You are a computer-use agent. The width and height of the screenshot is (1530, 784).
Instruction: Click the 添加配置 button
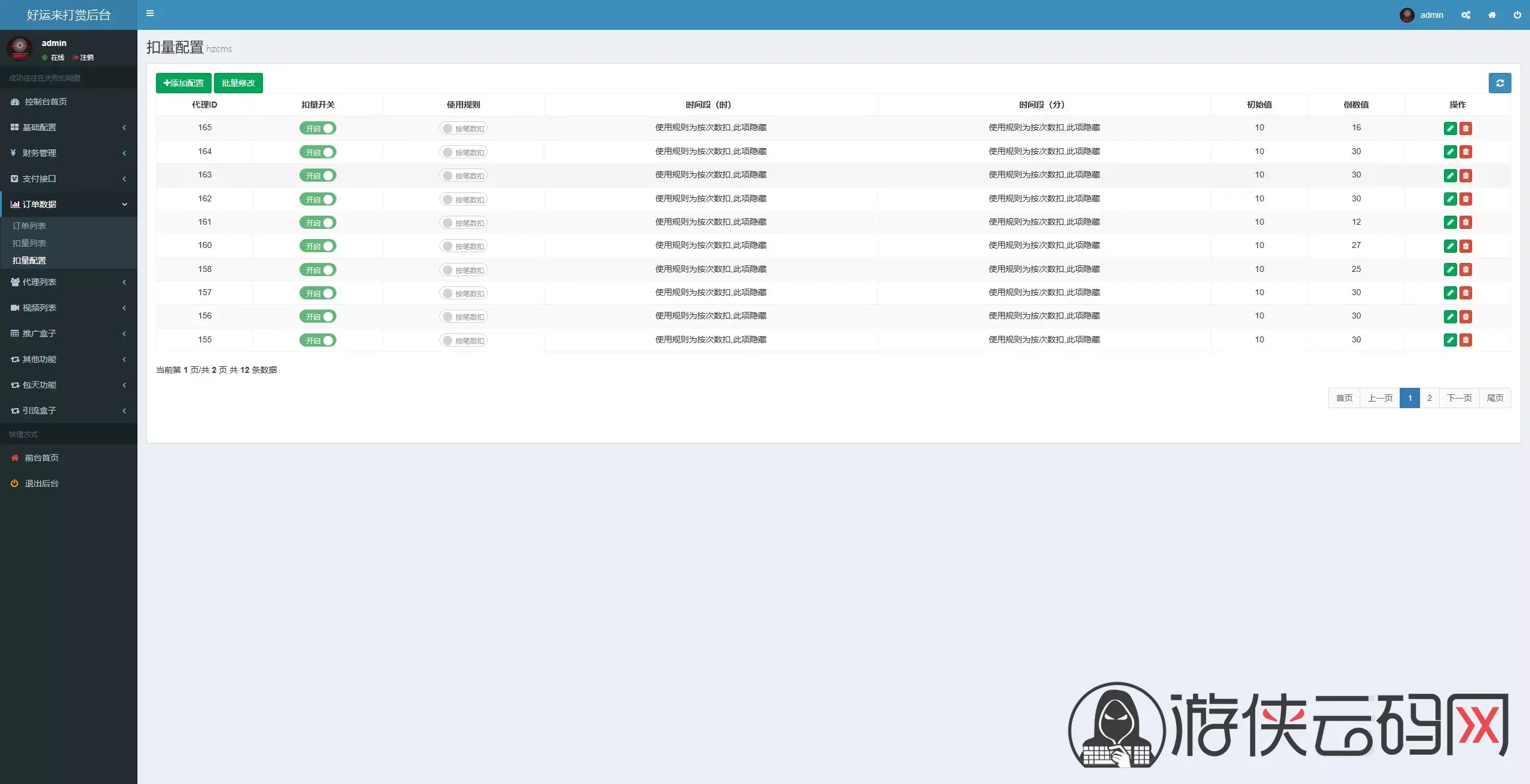(183, 83)
